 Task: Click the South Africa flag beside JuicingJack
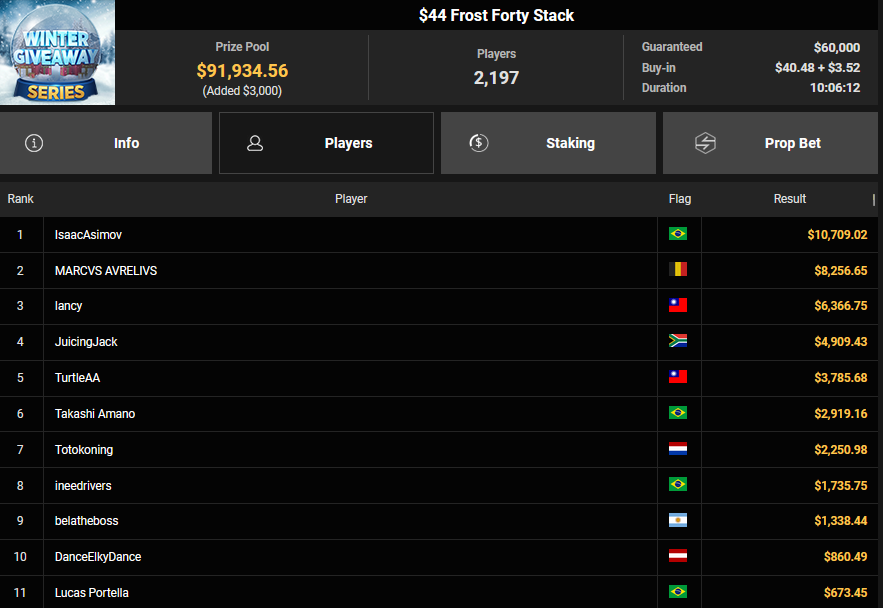coord(678,342)
